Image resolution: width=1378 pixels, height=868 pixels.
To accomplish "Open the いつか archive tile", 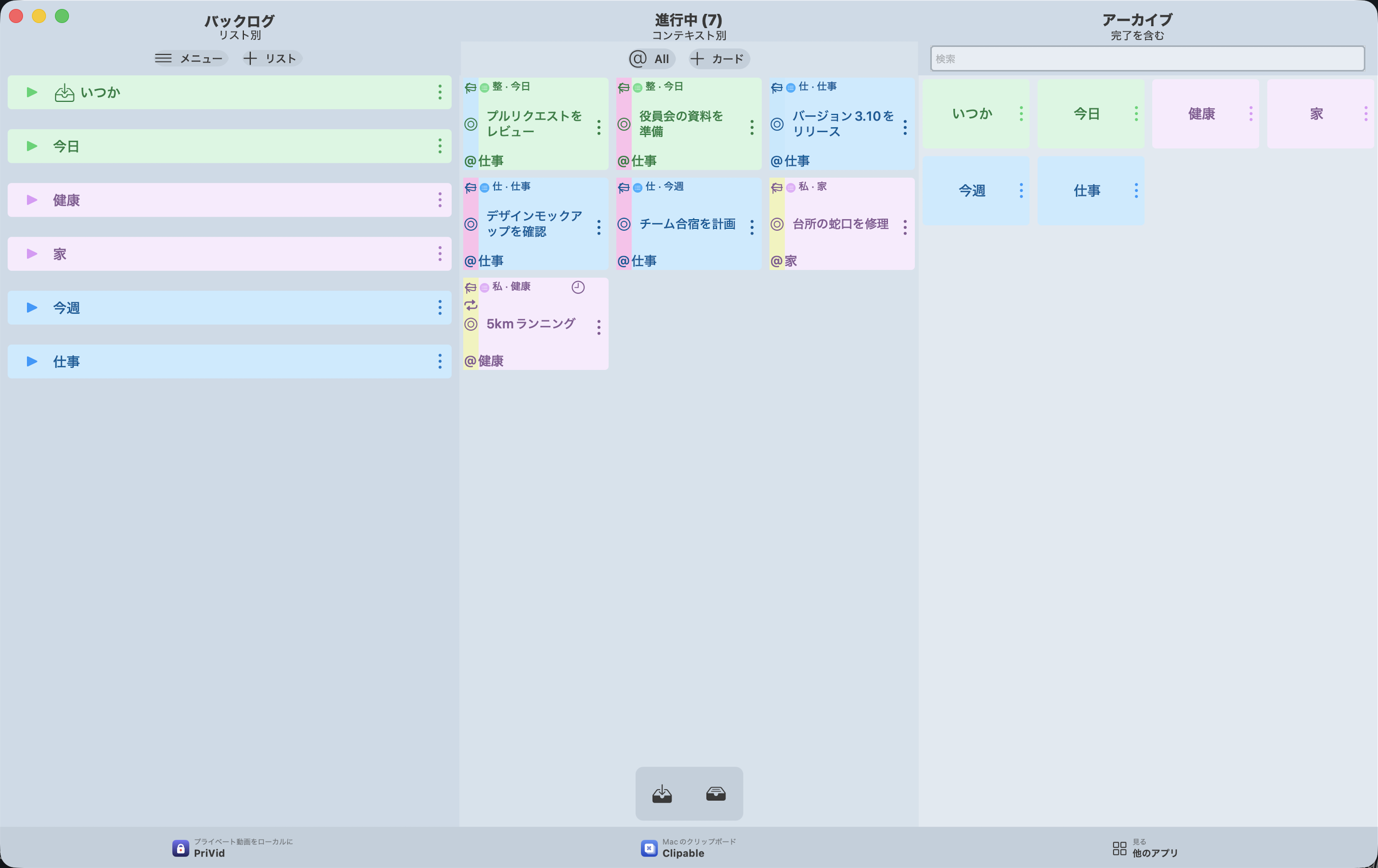I will (x=975, y=114).
